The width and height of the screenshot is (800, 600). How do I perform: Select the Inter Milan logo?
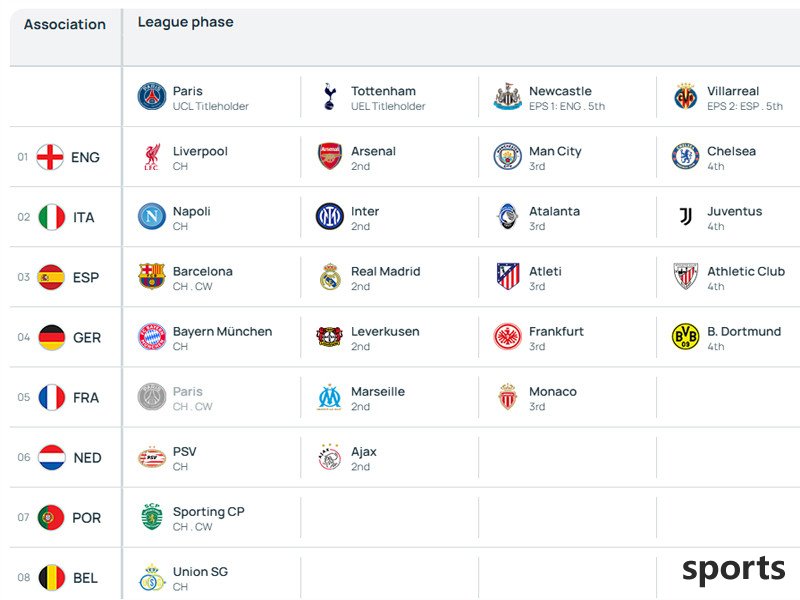pyautogui.click(x=330, y=216)
